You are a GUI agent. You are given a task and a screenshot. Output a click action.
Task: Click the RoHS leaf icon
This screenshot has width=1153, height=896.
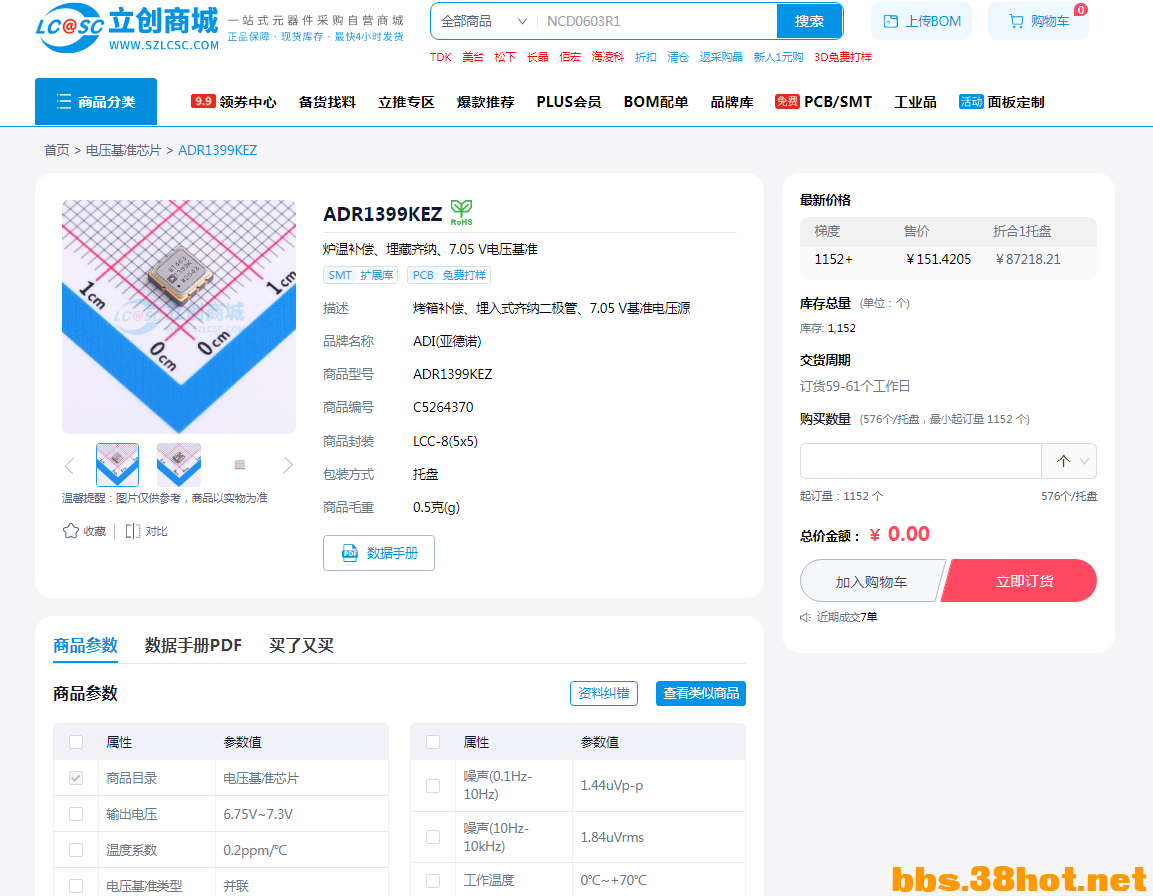[461, 212]
